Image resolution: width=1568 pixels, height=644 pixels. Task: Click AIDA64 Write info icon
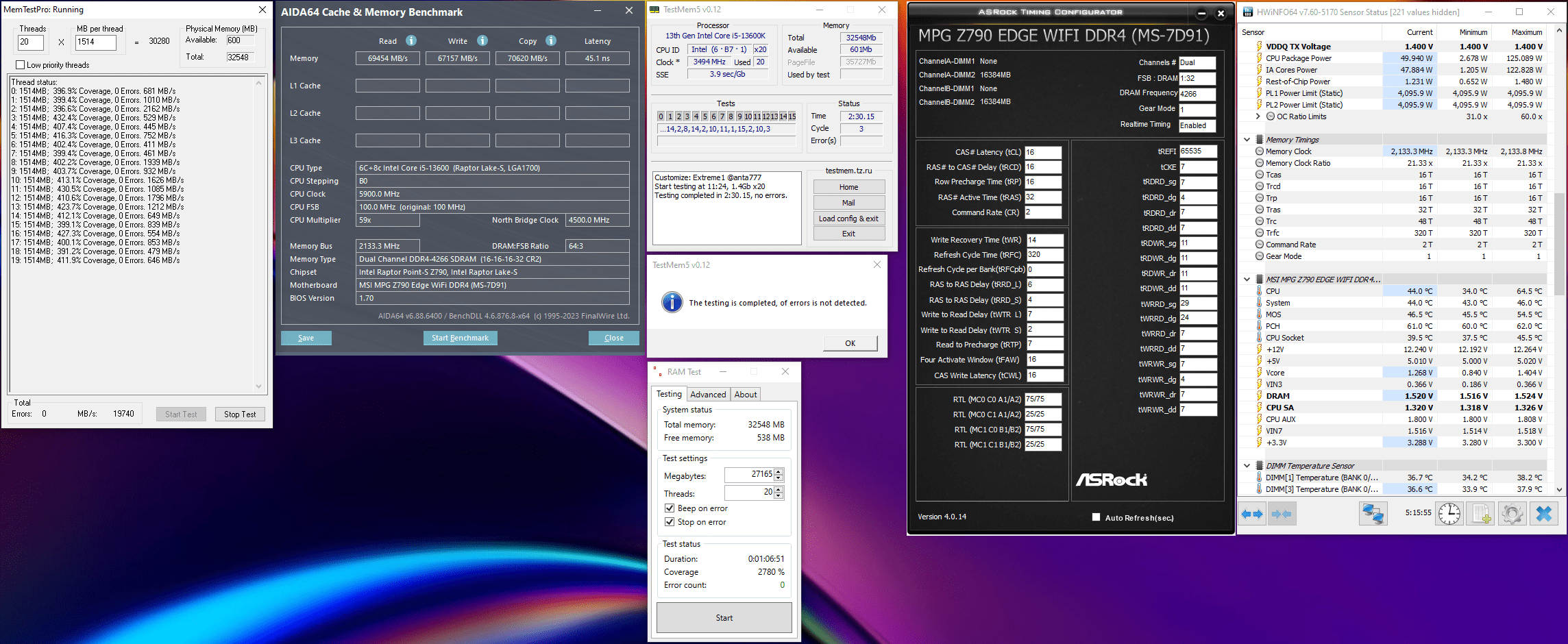point(482,40)
